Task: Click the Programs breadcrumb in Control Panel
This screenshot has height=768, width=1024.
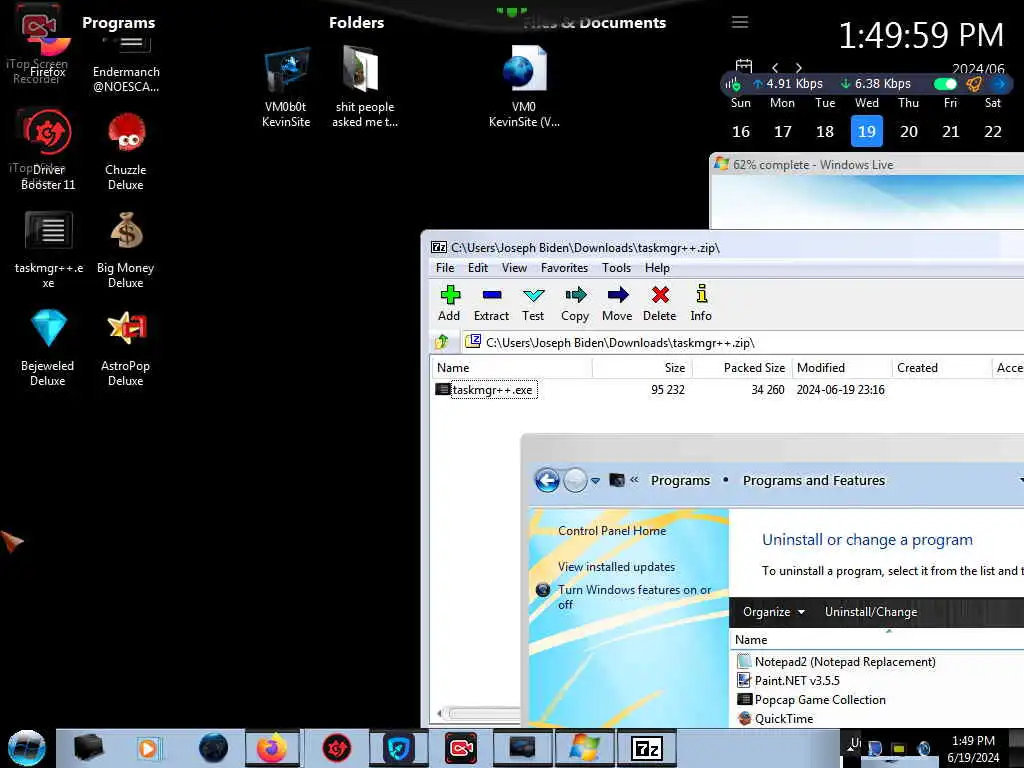Action: point(680,481)
